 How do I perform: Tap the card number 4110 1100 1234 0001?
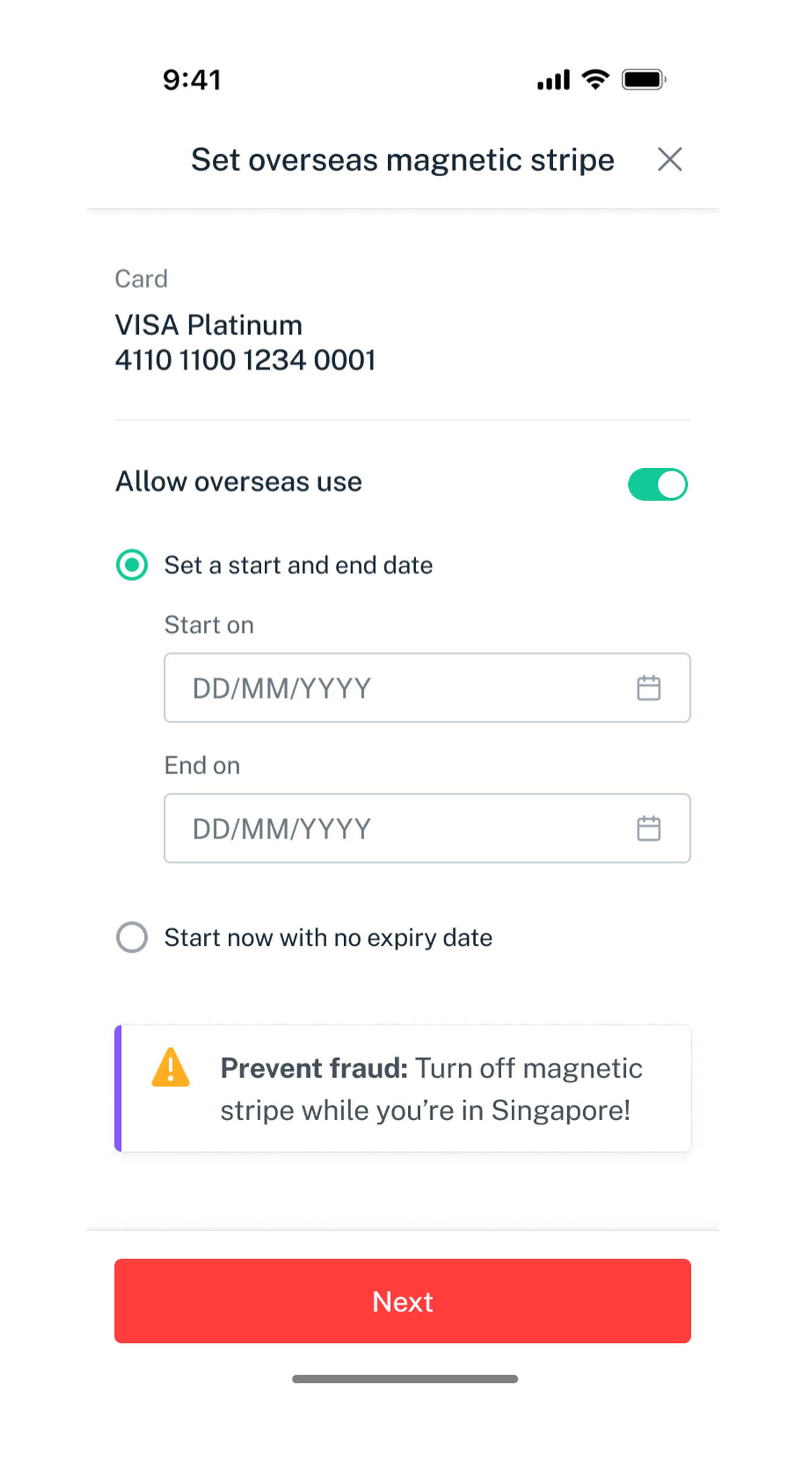click(x=245, y=361)
